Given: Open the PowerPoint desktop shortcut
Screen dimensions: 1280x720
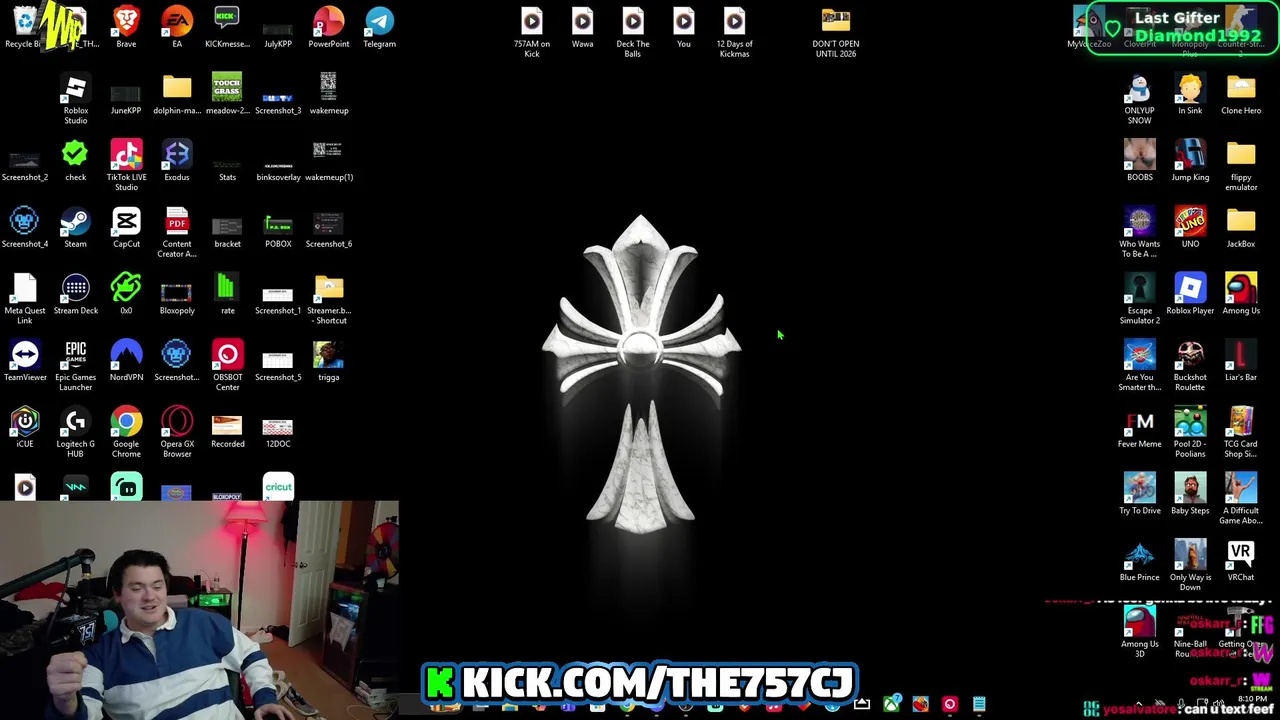Looking at the screenshot, I should tap(329, 27).
